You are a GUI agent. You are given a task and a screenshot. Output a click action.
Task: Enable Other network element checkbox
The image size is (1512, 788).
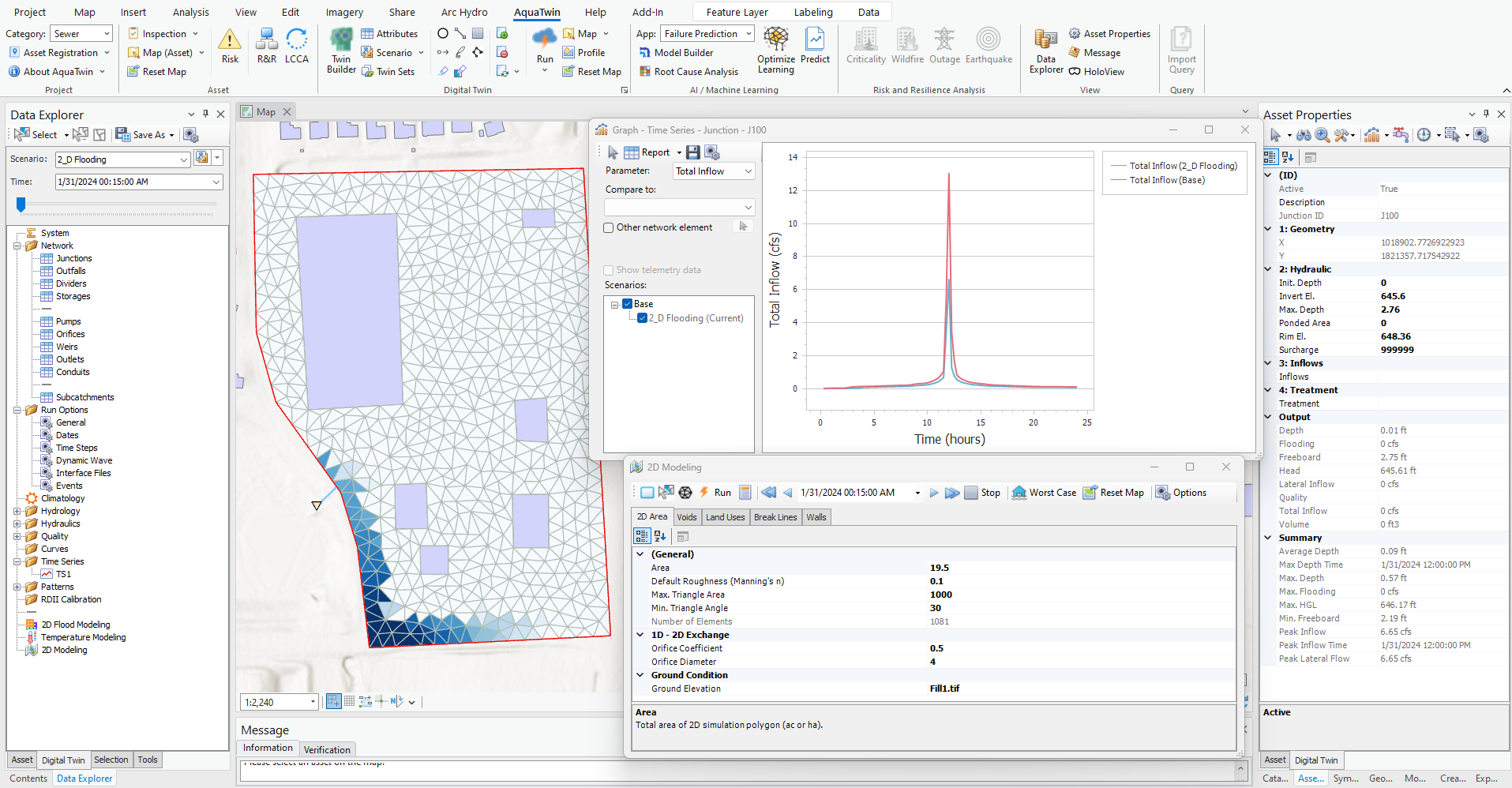[x=609, y=228]
